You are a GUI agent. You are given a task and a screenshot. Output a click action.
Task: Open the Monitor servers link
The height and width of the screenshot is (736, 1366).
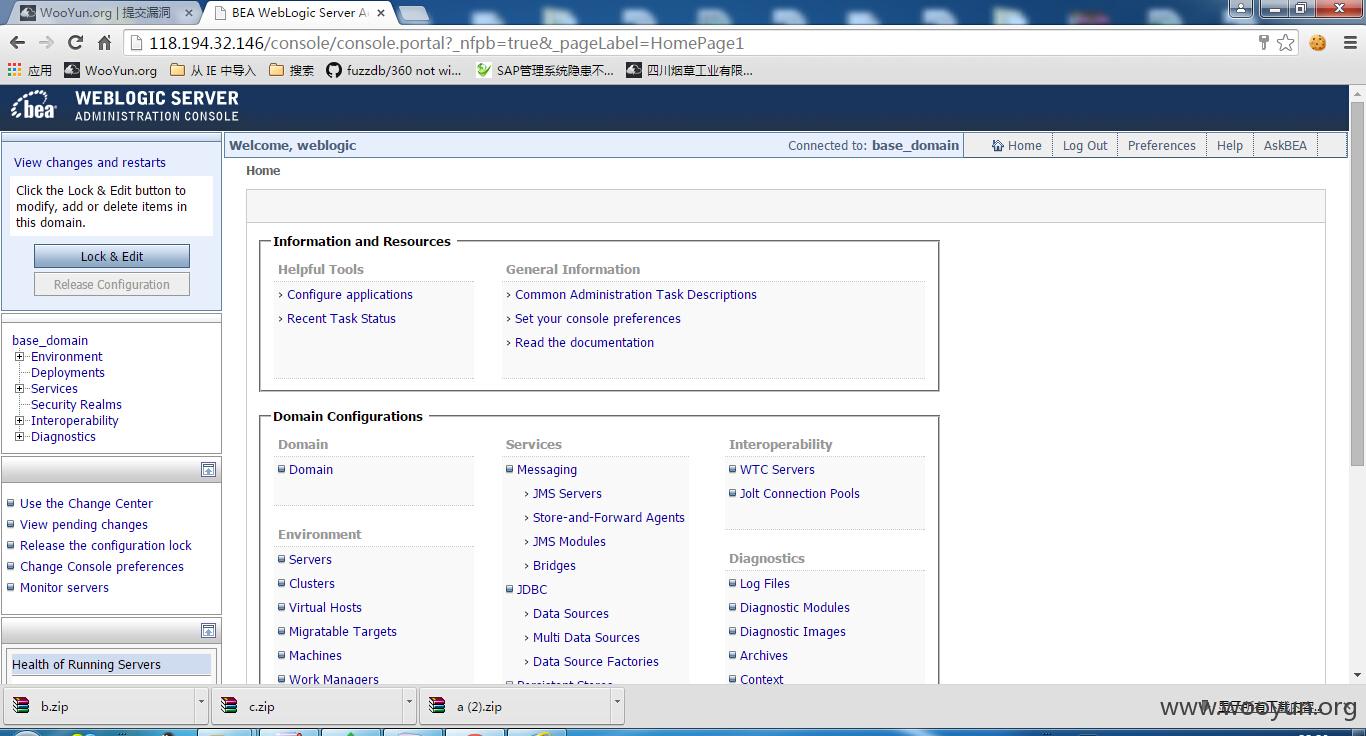64,587
